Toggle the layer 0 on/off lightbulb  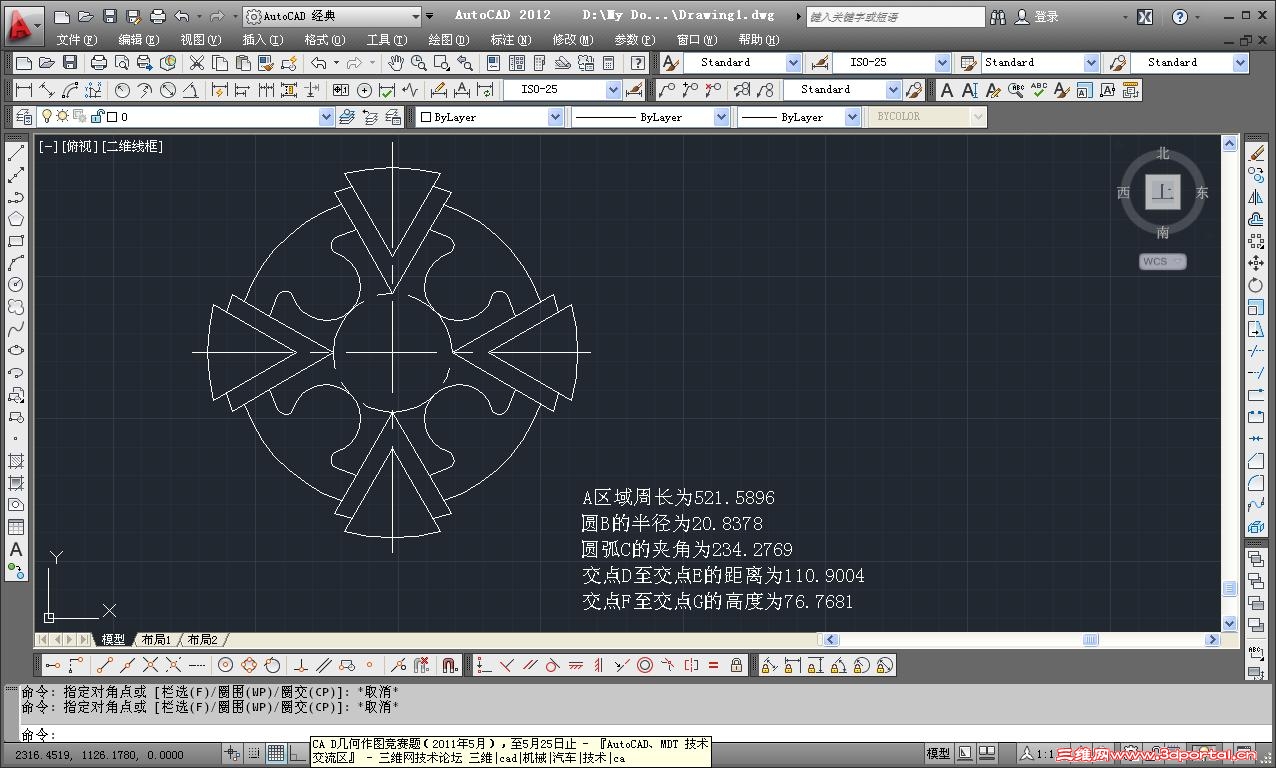[x=46, y=117]
